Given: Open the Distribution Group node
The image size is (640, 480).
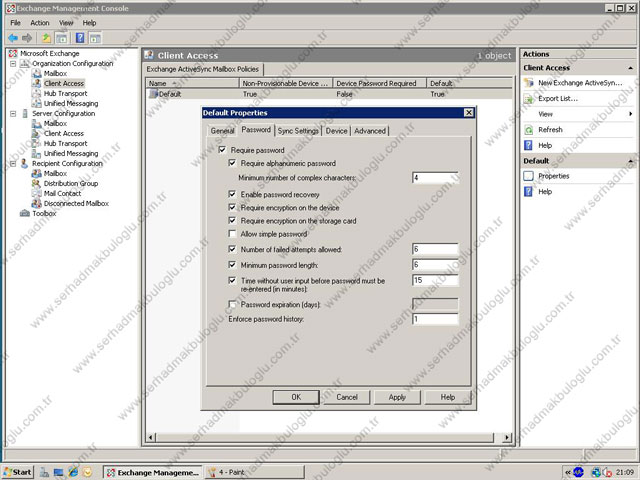Looking at the screenshot, I should point(71,183).
